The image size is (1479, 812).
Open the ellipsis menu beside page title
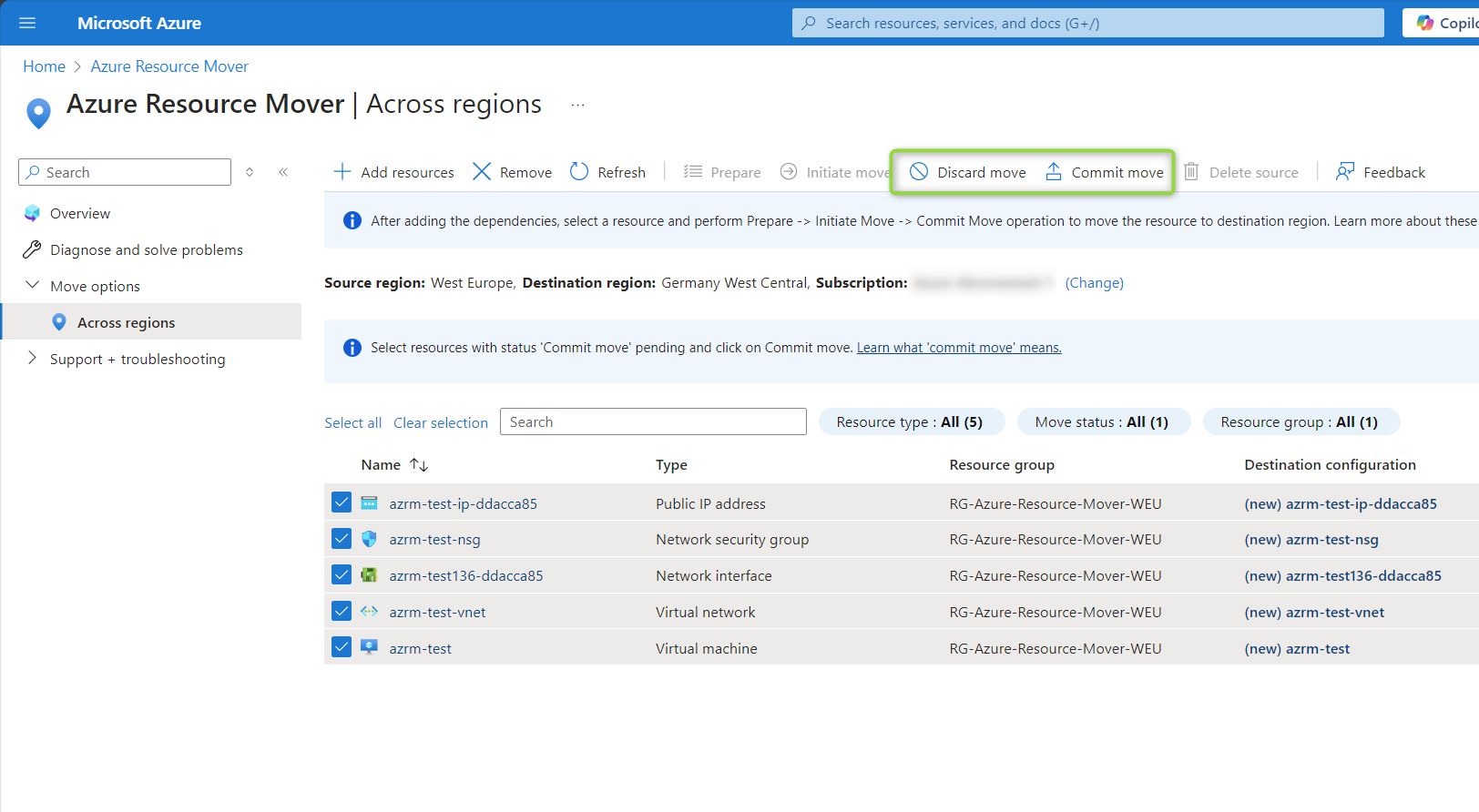[x=577, y=105]
